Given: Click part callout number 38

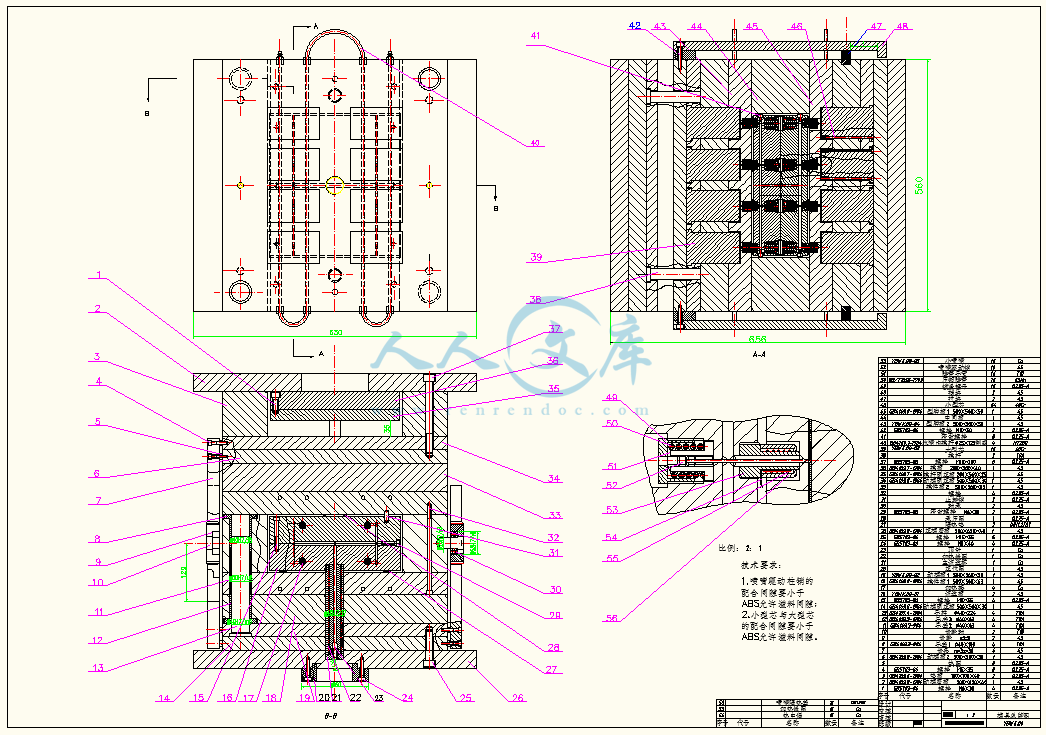Looking at the screenshot, I should tap(535, 300).
